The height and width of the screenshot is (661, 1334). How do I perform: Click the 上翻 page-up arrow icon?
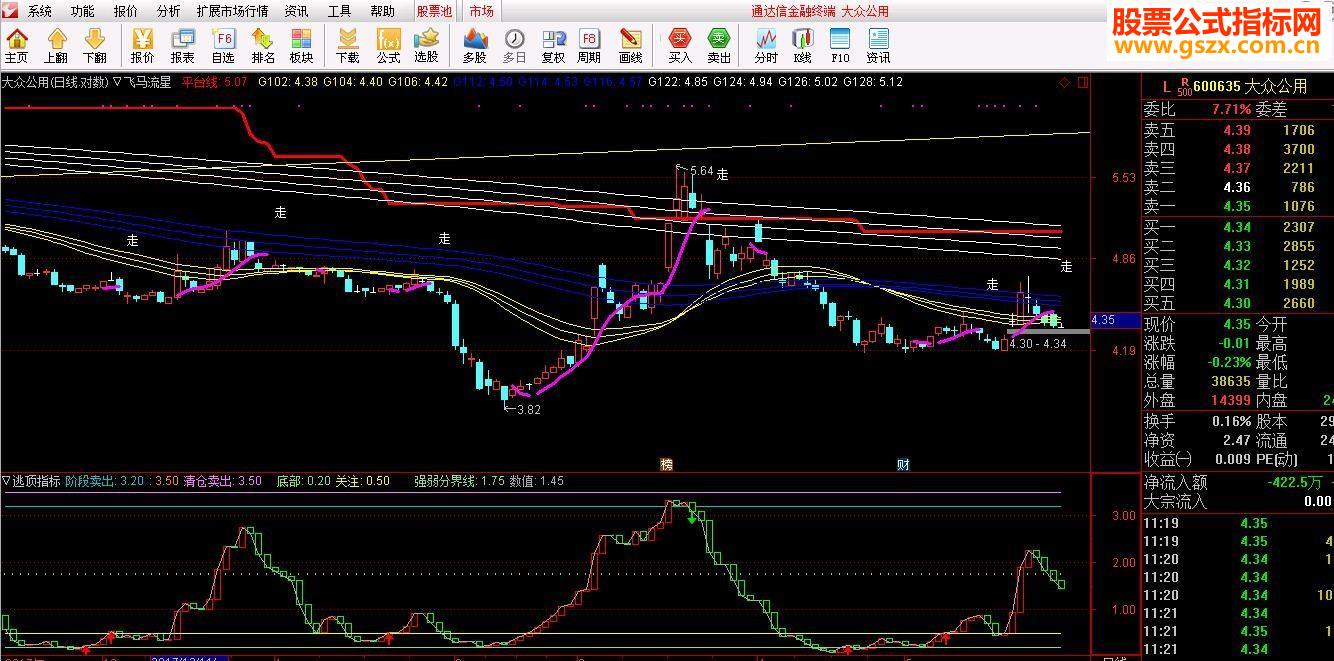point(56,46)
